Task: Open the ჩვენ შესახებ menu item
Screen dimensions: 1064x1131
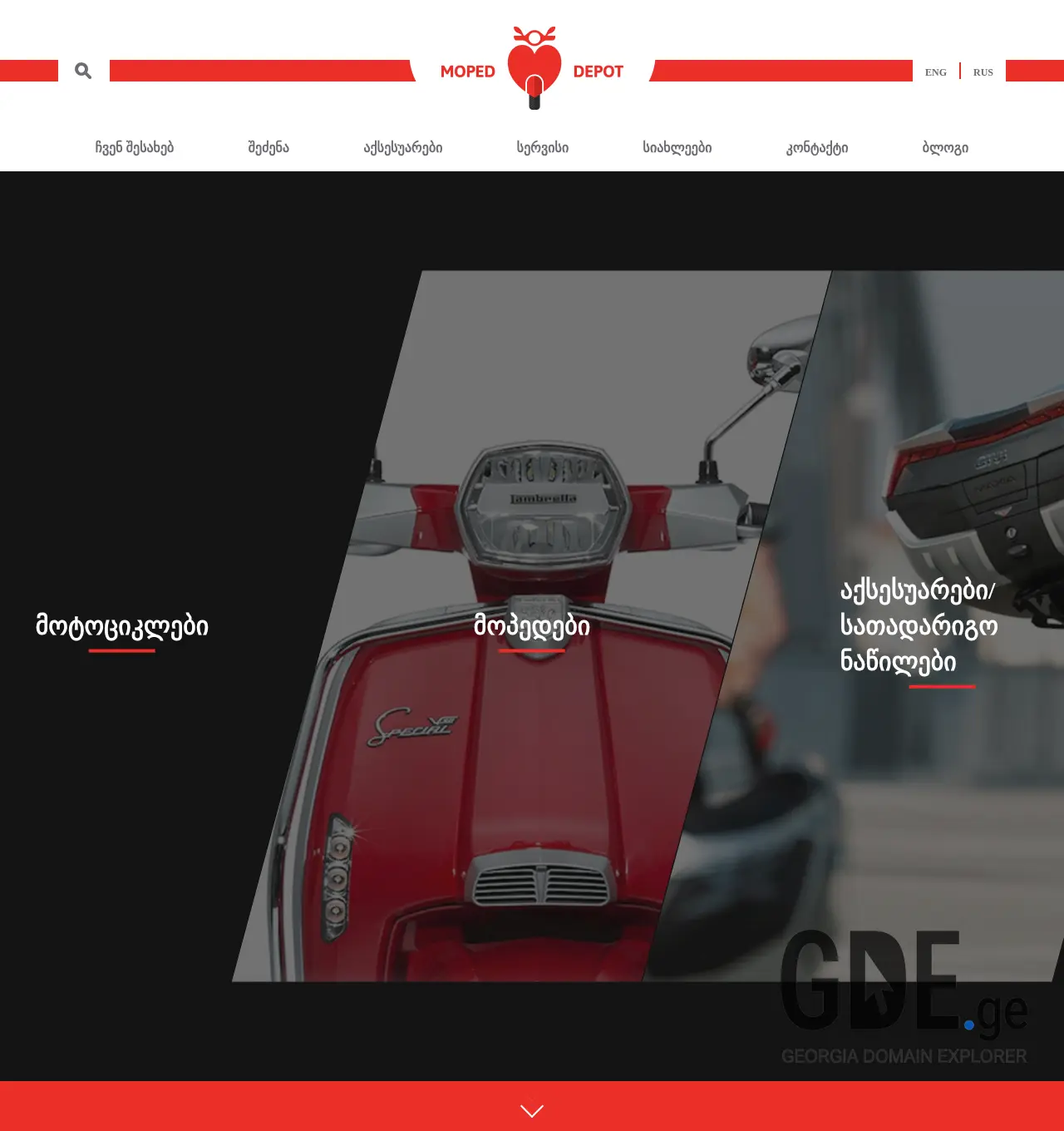Action: click(136, 147)
